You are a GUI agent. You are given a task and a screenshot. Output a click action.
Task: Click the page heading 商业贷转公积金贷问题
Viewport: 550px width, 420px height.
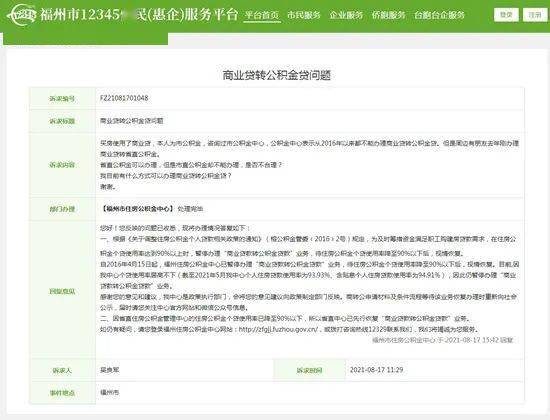(277, 75)
